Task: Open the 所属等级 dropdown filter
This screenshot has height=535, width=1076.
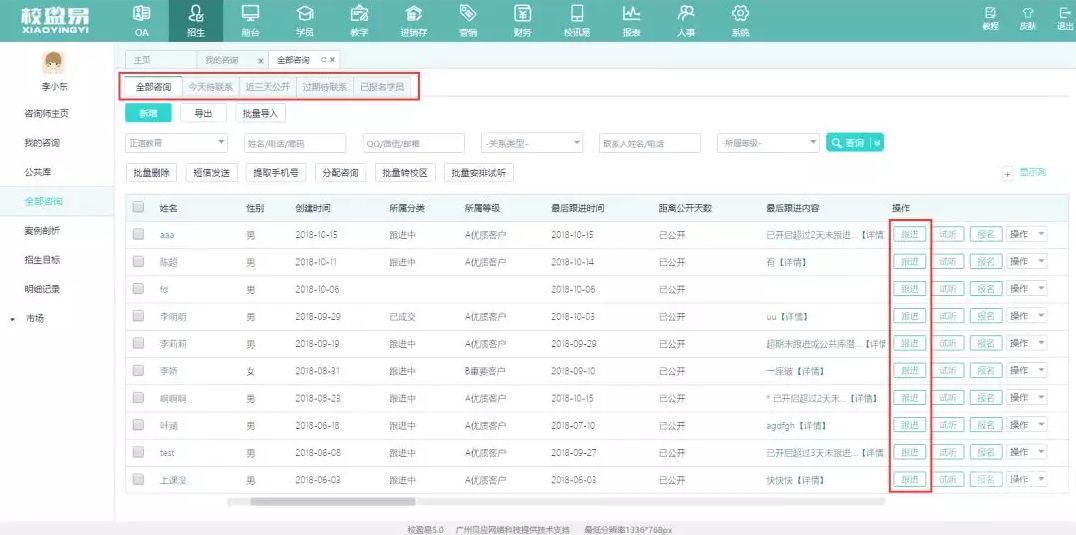Action: 767,144
